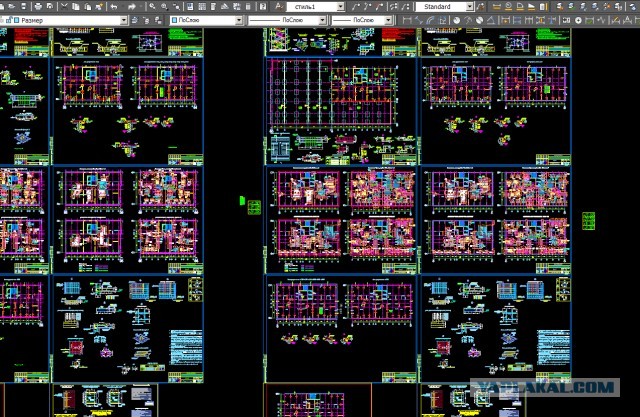Paste from clipboard using the Paste icon
Viewport: 640px width, 417px height.
click(88, 7)
